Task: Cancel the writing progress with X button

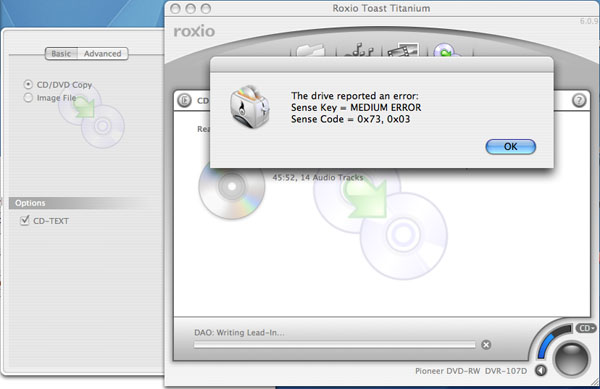Action: pos(486,345)
